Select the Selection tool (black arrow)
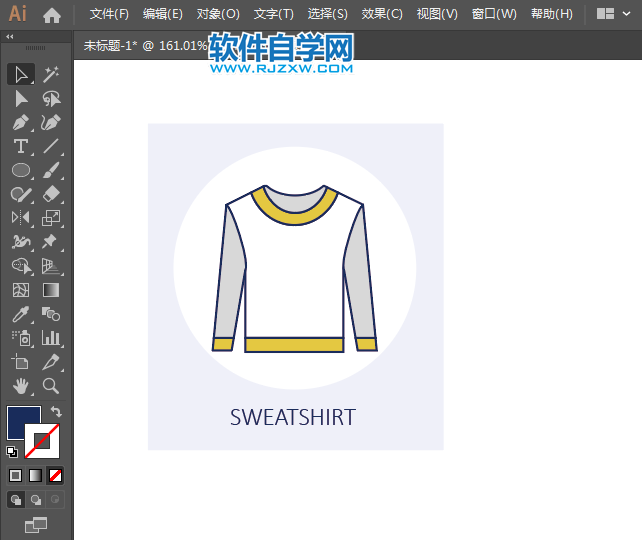The image size is (642, 540). click(21, 74)
